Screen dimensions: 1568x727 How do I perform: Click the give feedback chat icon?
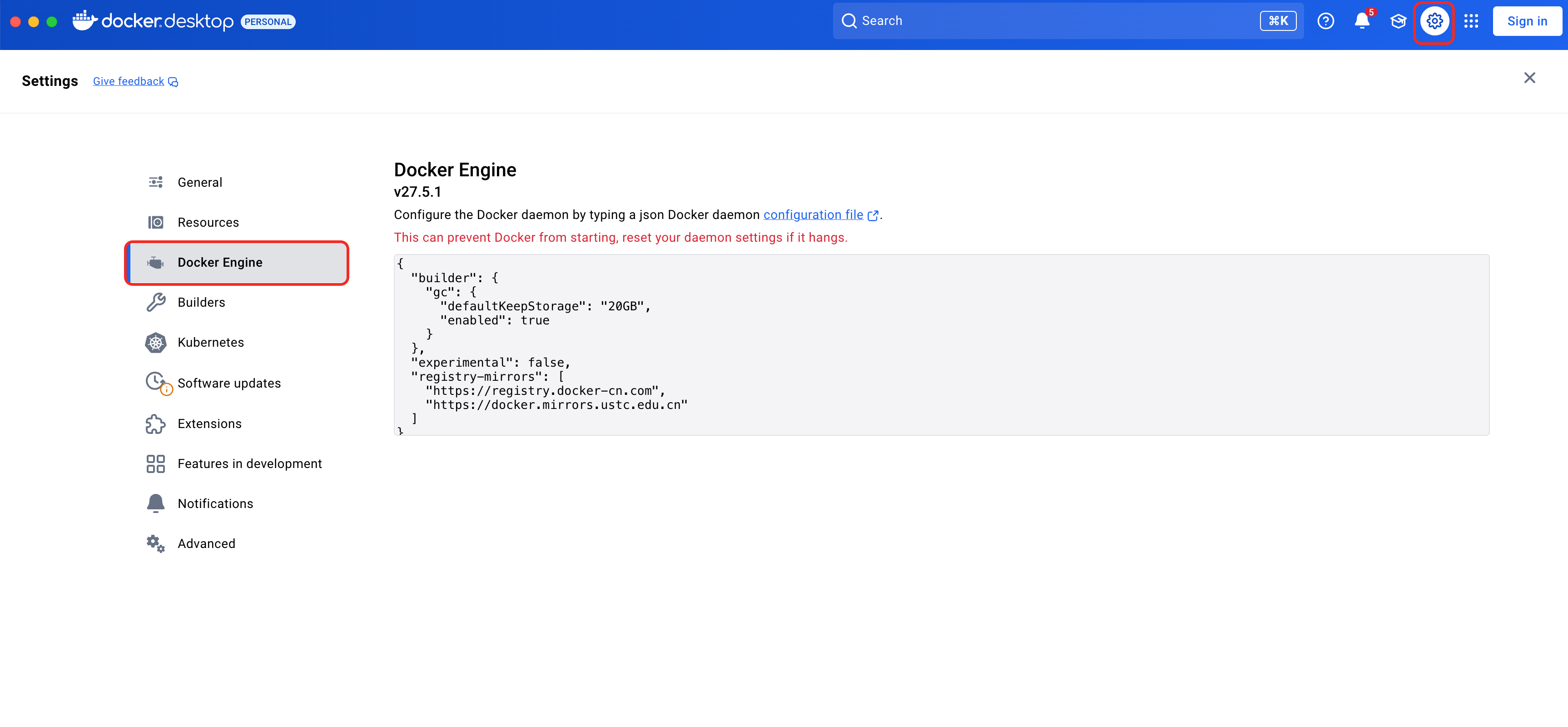[174, 82]
